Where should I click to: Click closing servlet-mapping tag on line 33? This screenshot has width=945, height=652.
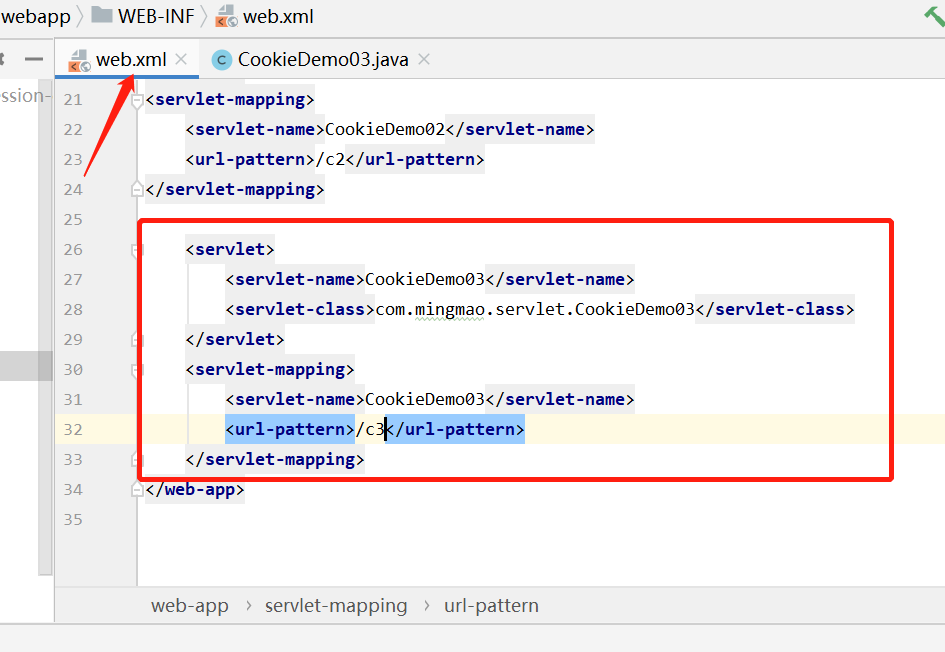275,459
